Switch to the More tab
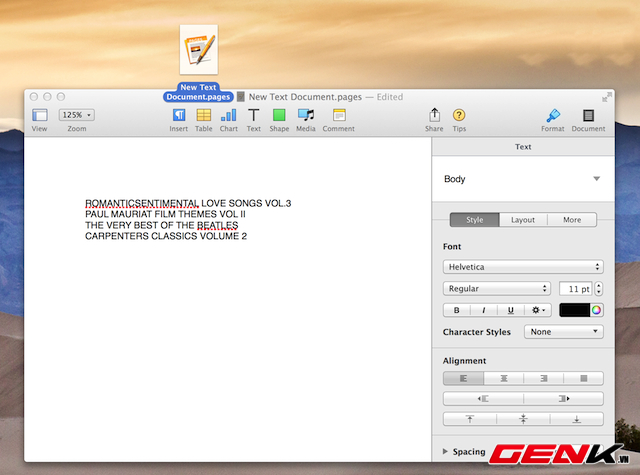Image resolution: width=640 pixels, height=475 pixels. [572, 220]
